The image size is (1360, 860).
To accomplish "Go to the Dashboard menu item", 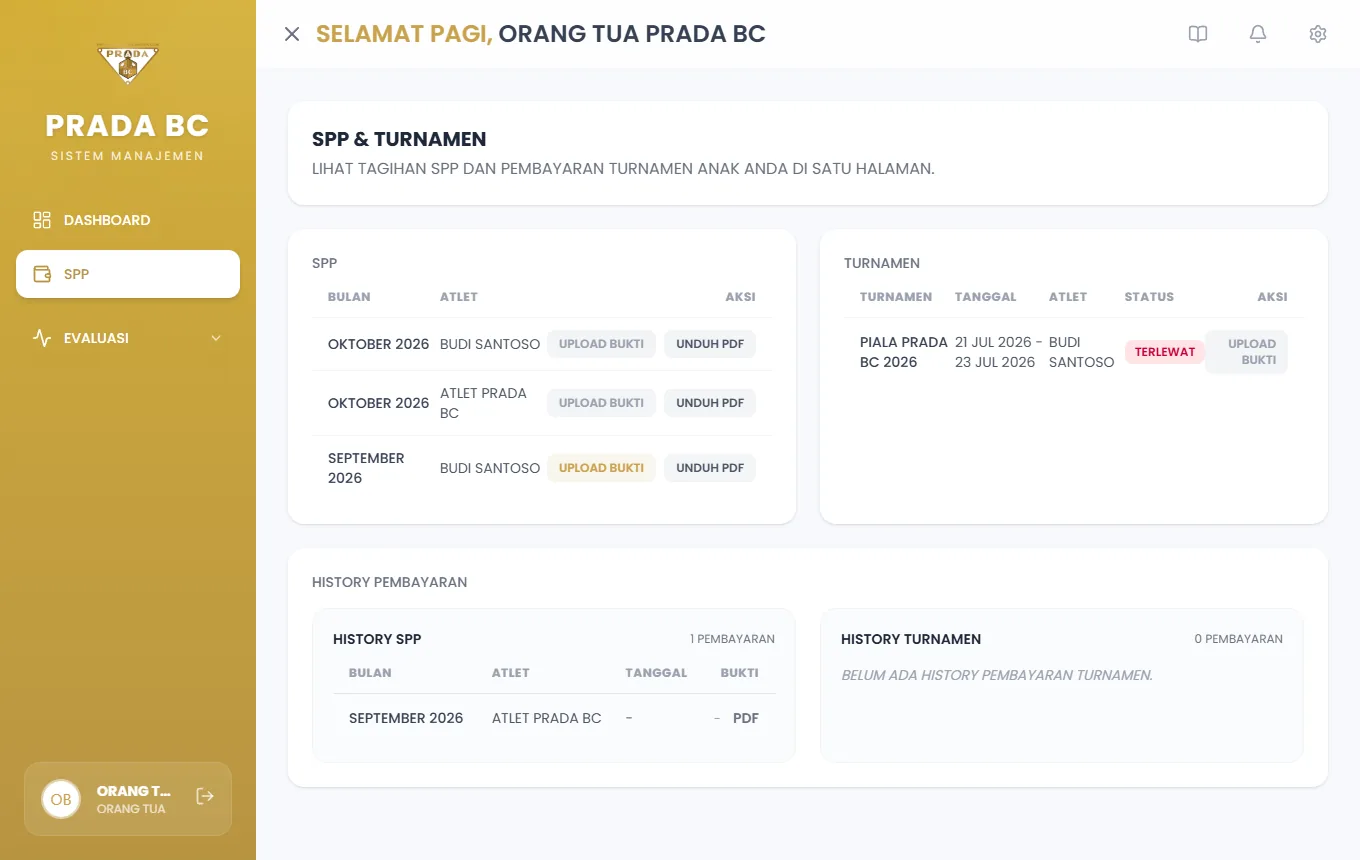I will click(x=128, y=220).
